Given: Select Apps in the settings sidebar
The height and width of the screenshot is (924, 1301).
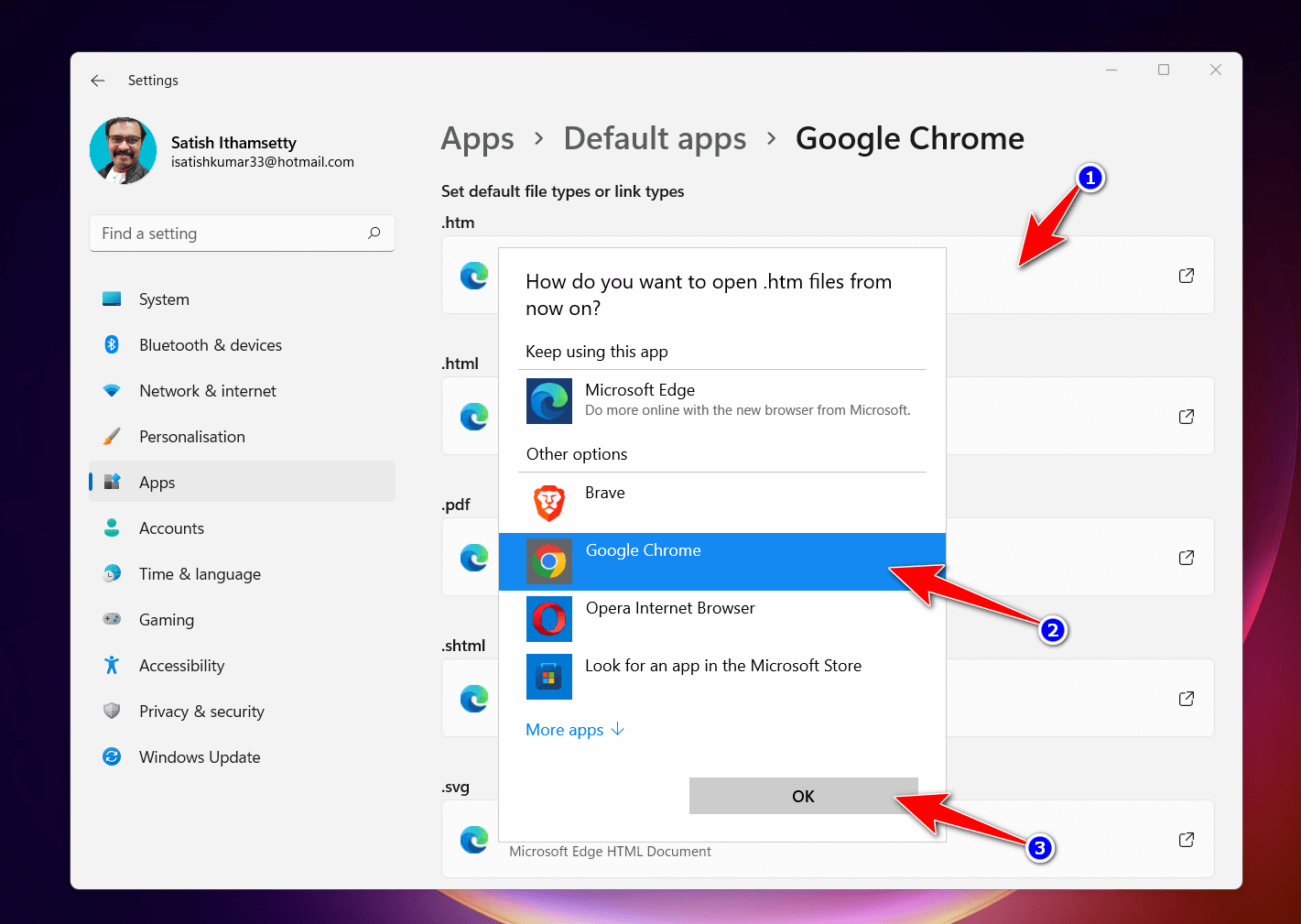Looking at the screenshot, I should click(x=157, y=482).
